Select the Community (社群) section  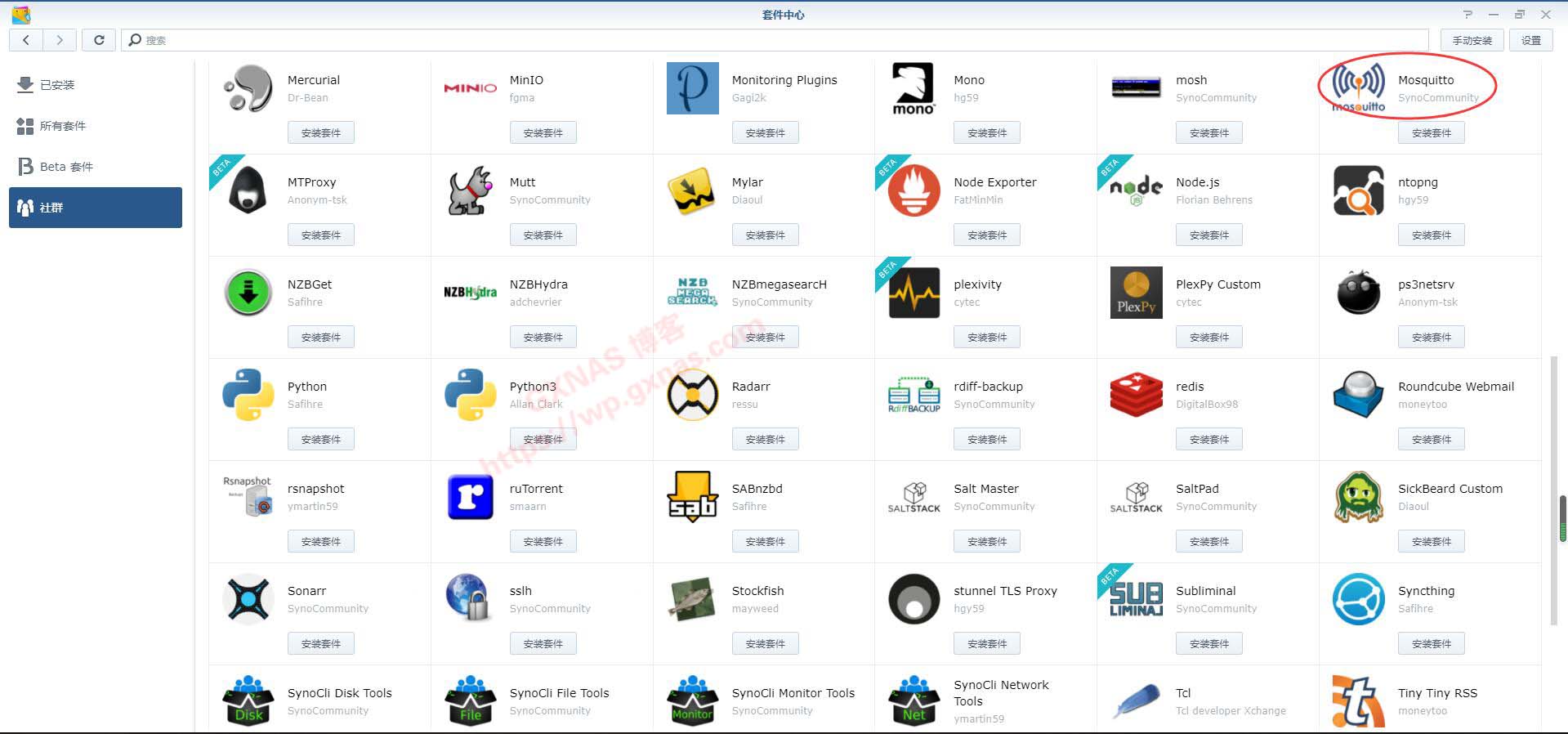pyautogui.click(x=96, y=208)
